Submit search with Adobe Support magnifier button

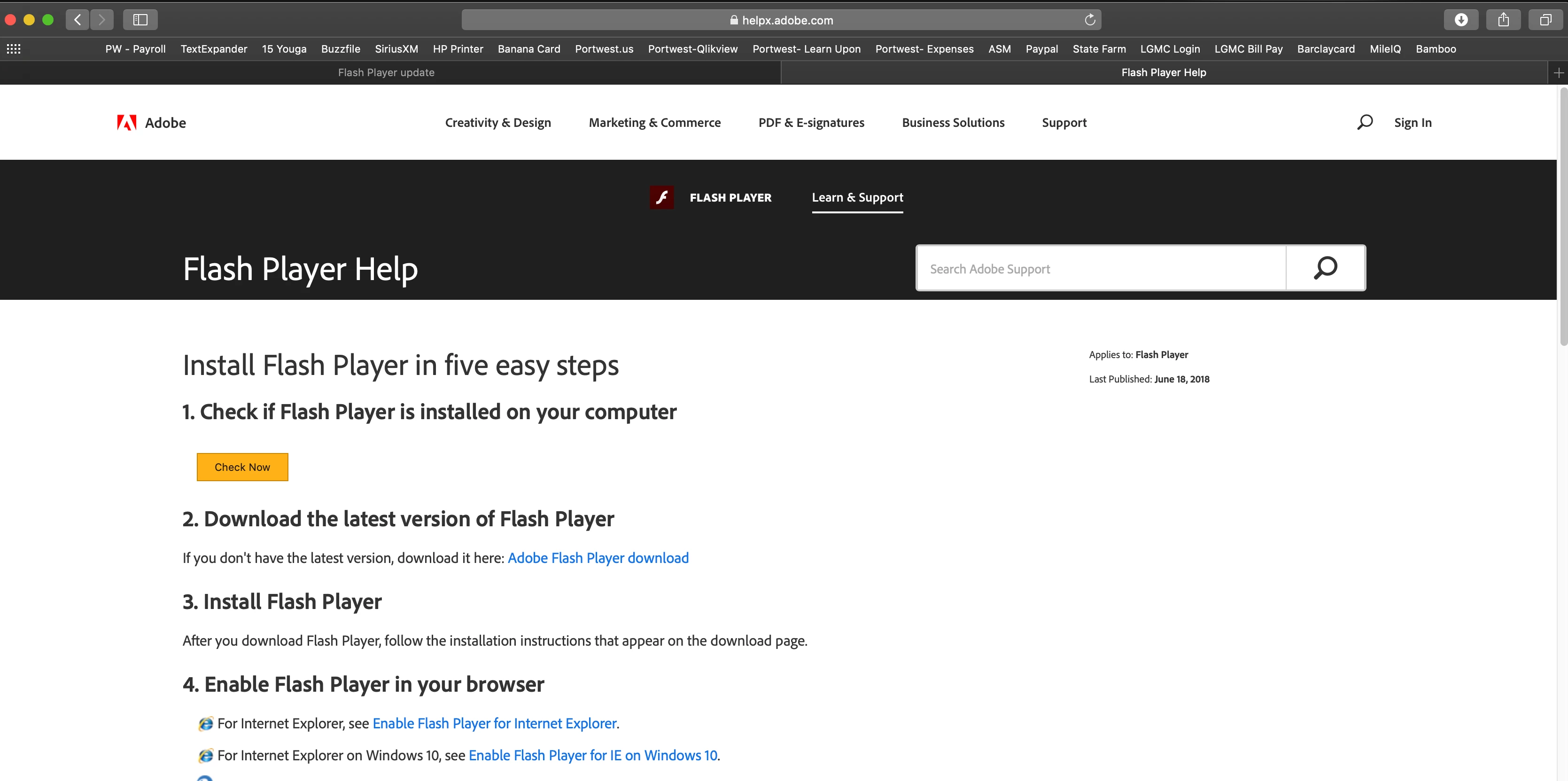[x=1325, y=268]
